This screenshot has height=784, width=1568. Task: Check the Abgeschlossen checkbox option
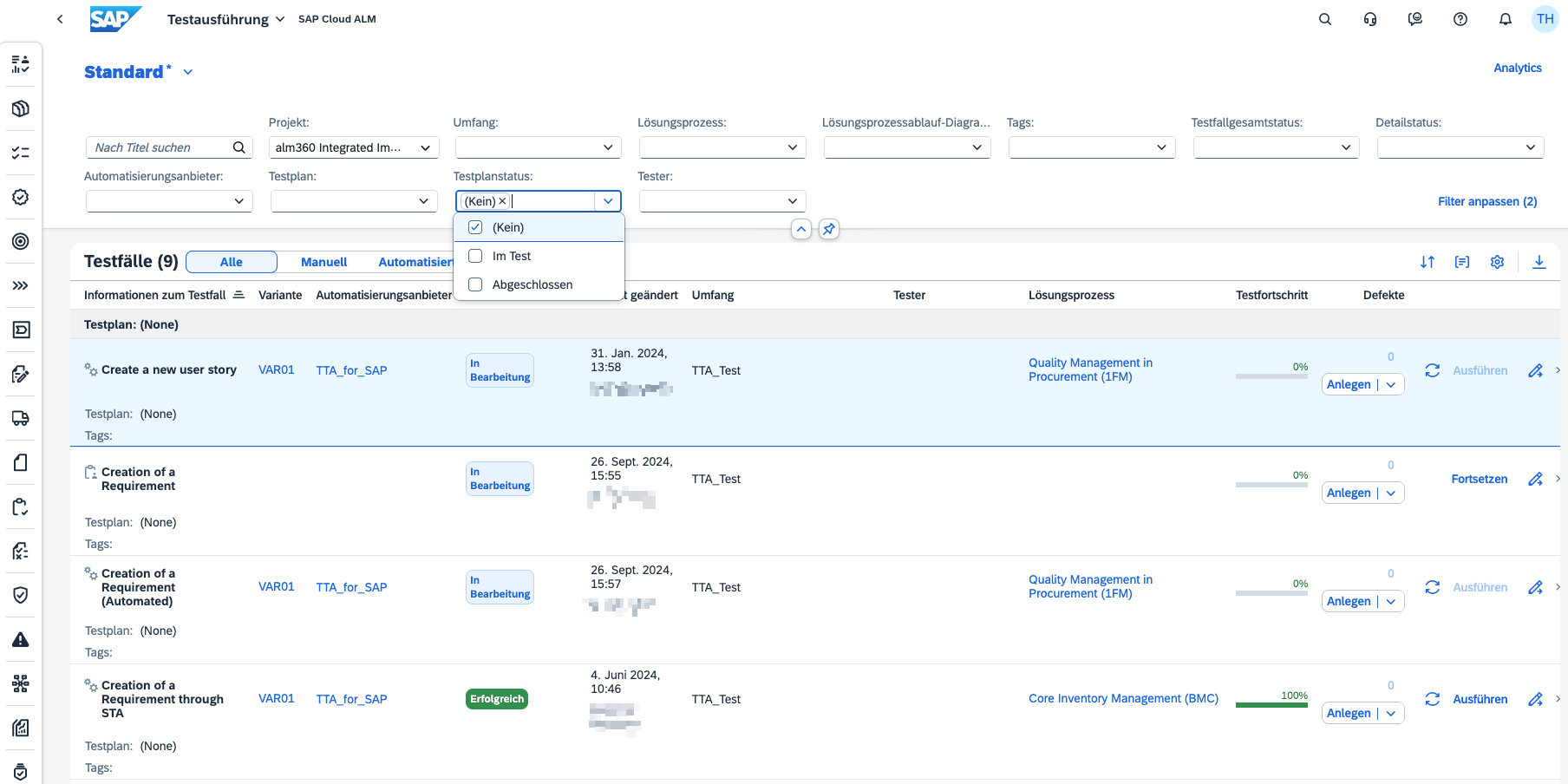point(475,284)
